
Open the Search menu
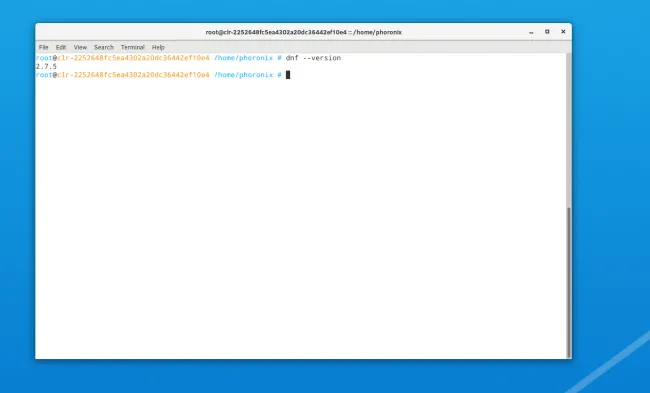tap(104, 47)
